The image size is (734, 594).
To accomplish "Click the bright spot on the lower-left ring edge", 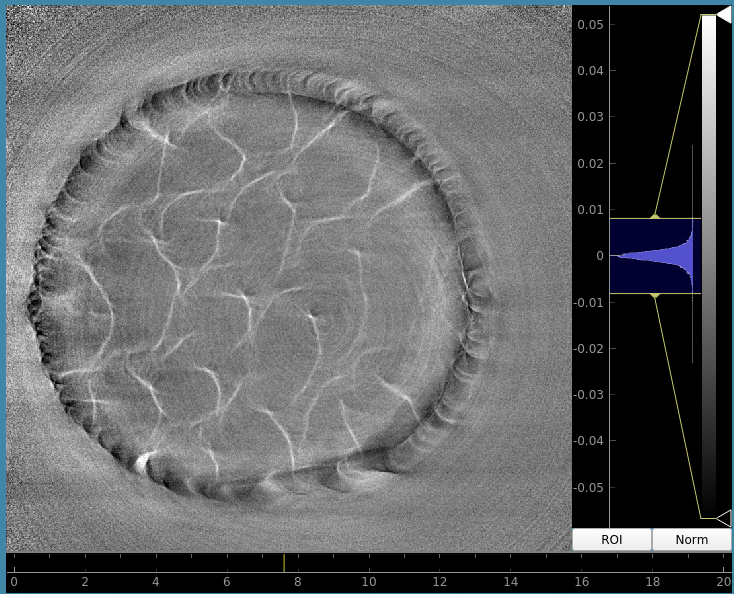I will (x=143, y=461).
